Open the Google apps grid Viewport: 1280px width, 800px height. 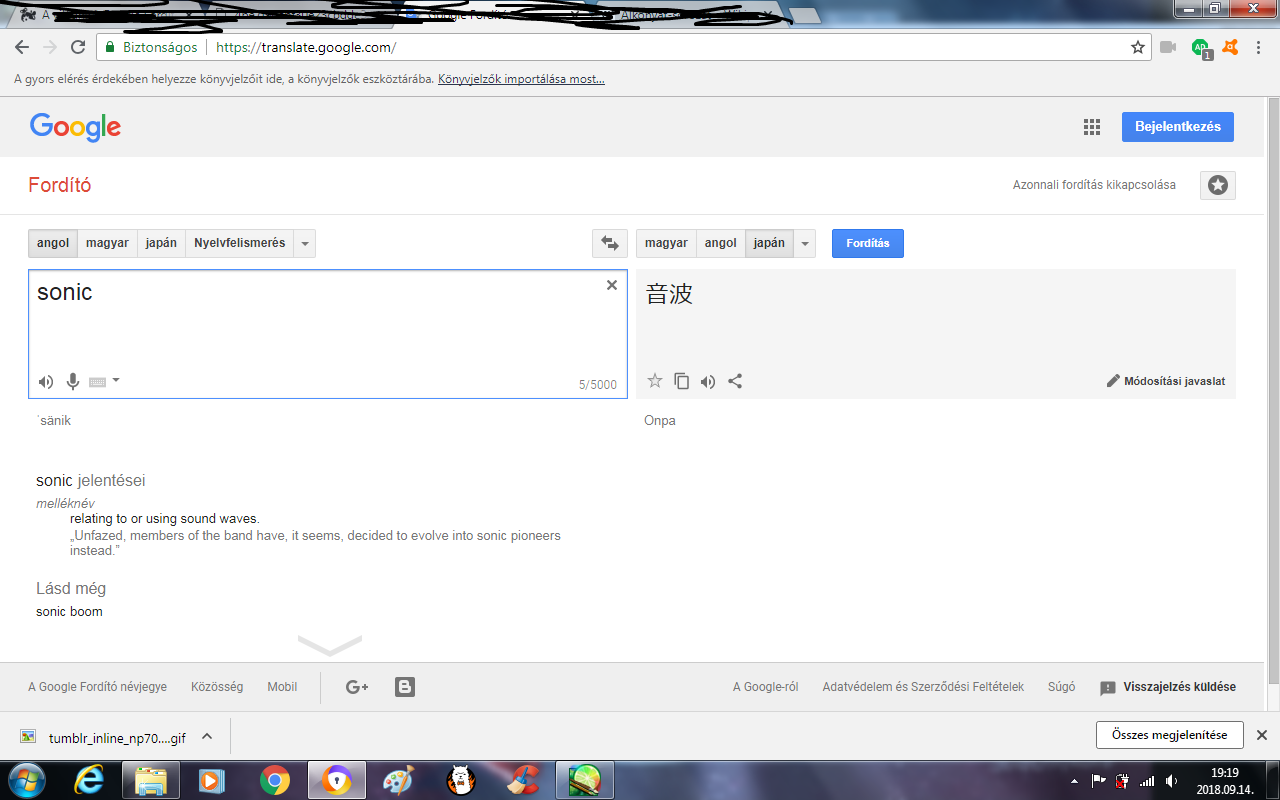[1092, 127]
